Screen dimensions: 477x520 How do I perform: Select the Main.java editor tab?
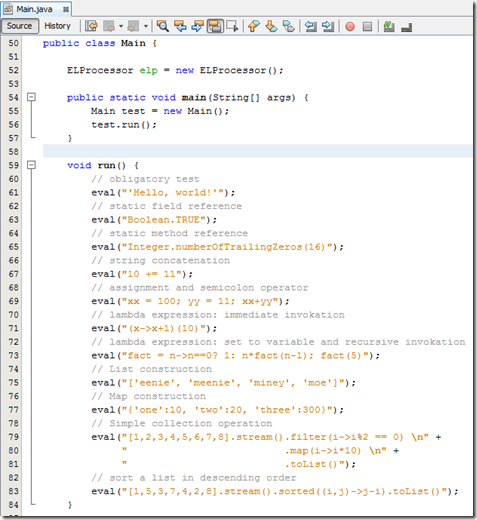click(x=34, y=9)
